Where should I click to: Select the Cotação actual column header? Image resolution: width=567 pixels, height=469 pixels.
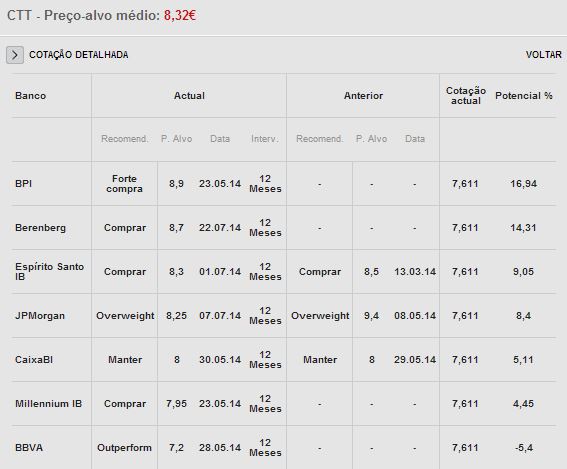pyautogui.click(x=466, y=96)
